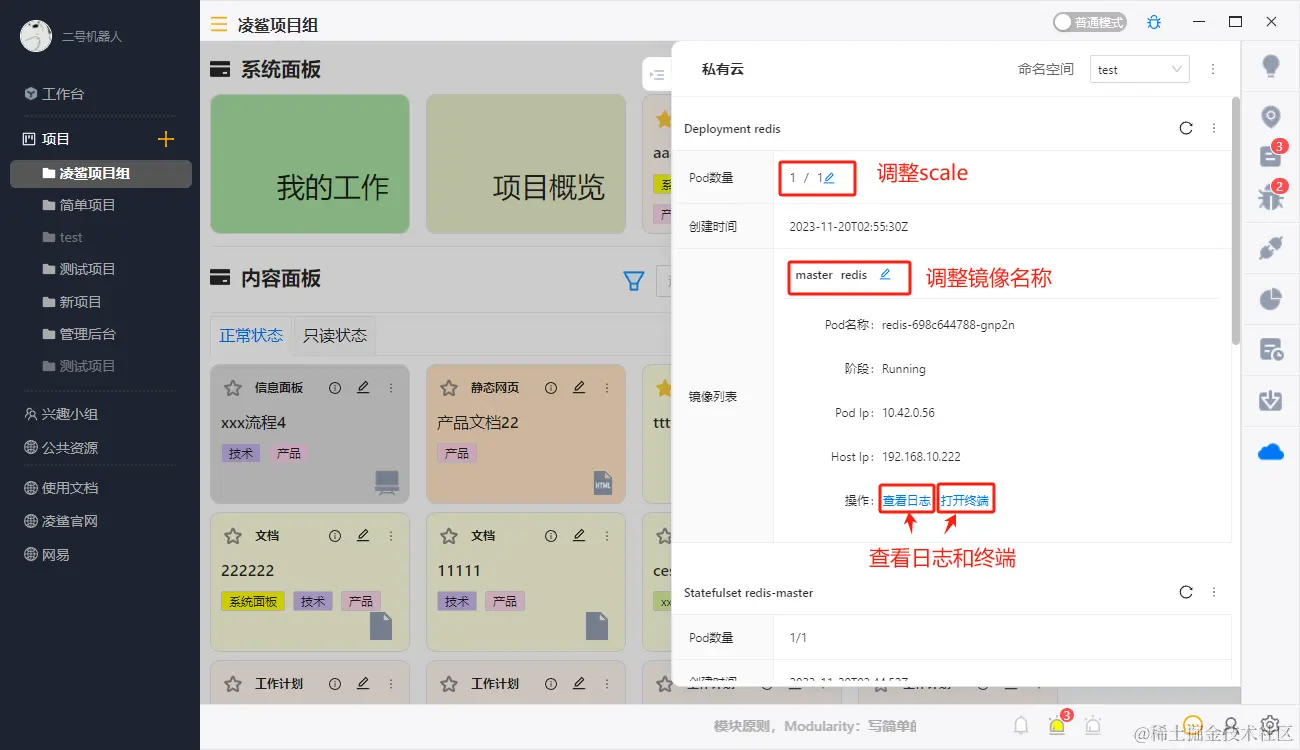Edit the master redis image name
This screenshot has height=750, width=1300.
pos(885,274)
